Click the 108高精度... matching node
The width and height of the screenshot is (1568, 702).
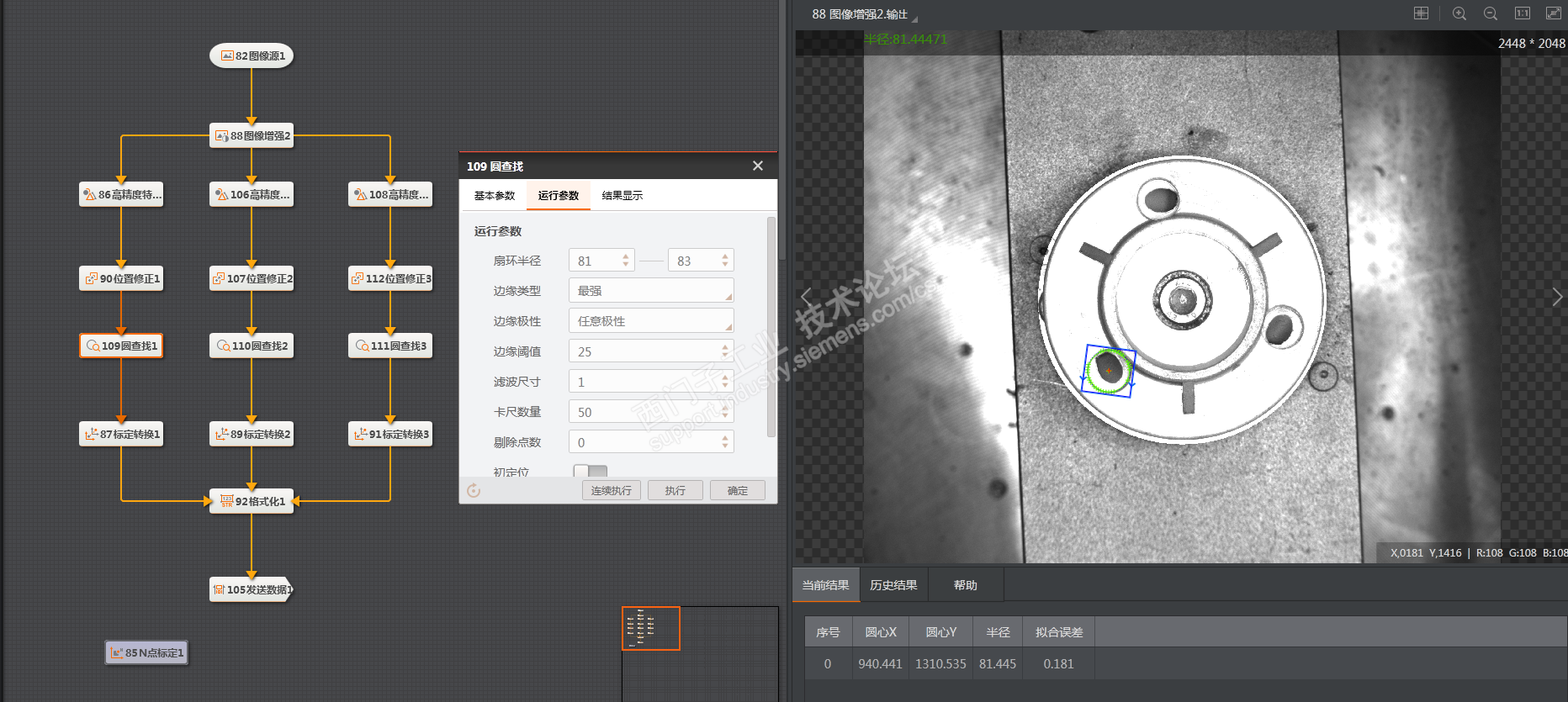click(x=390, y=194)
